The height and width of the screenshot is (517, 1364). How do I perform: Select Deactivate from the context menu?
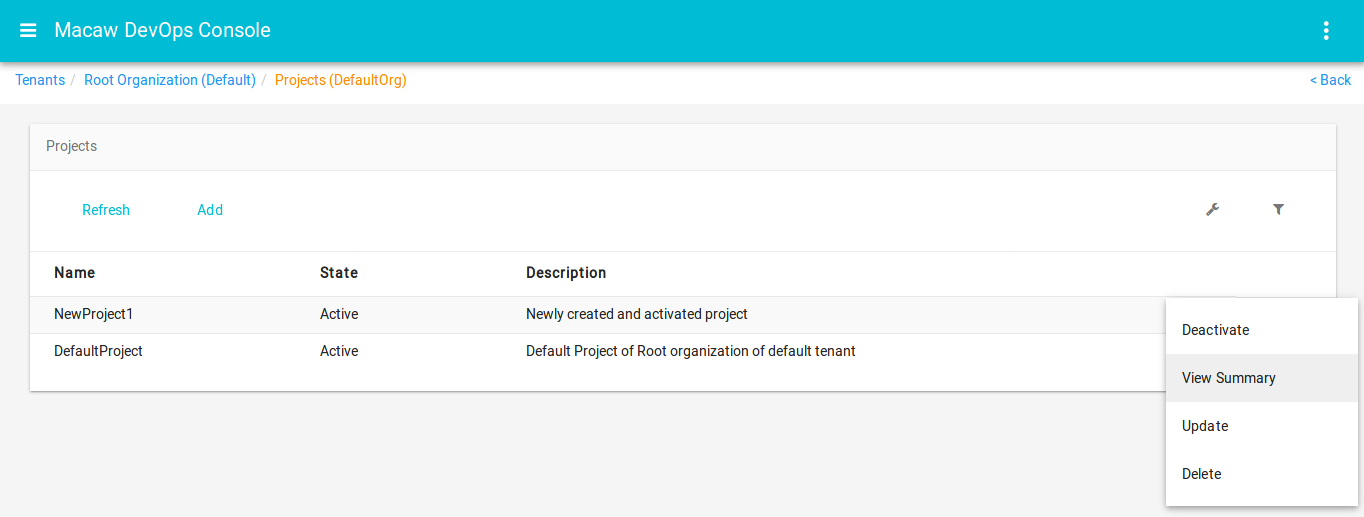1215,330
